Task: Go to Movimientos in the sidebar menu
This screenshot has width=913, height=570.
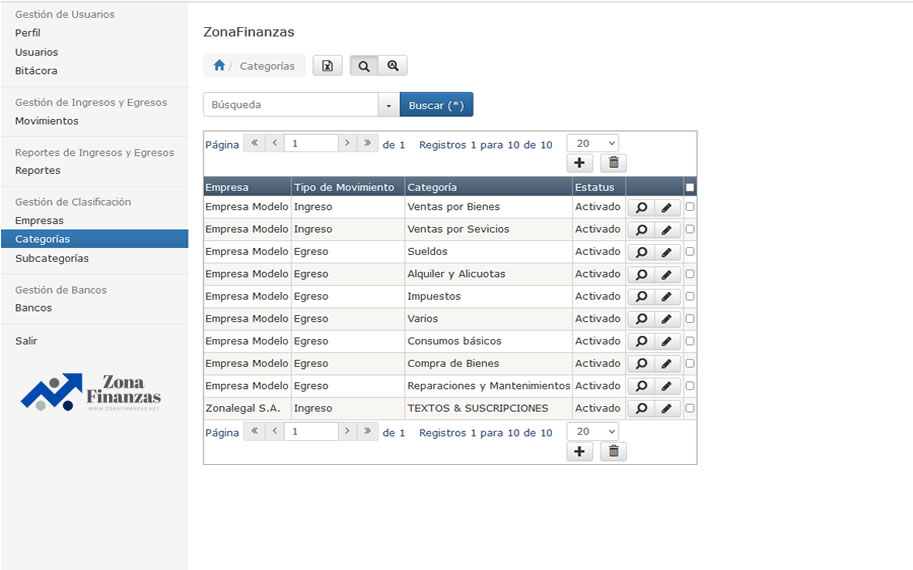Action: coord(47,121)
